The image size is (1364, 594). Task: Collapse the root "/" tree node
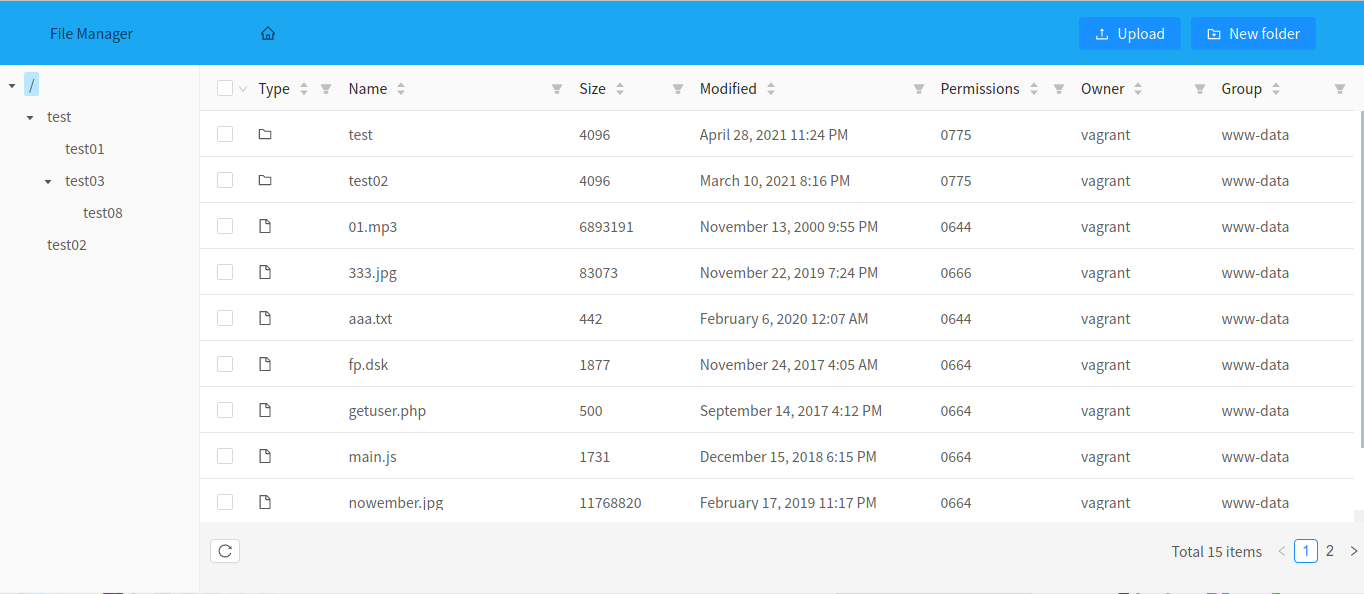coord(12,86)
